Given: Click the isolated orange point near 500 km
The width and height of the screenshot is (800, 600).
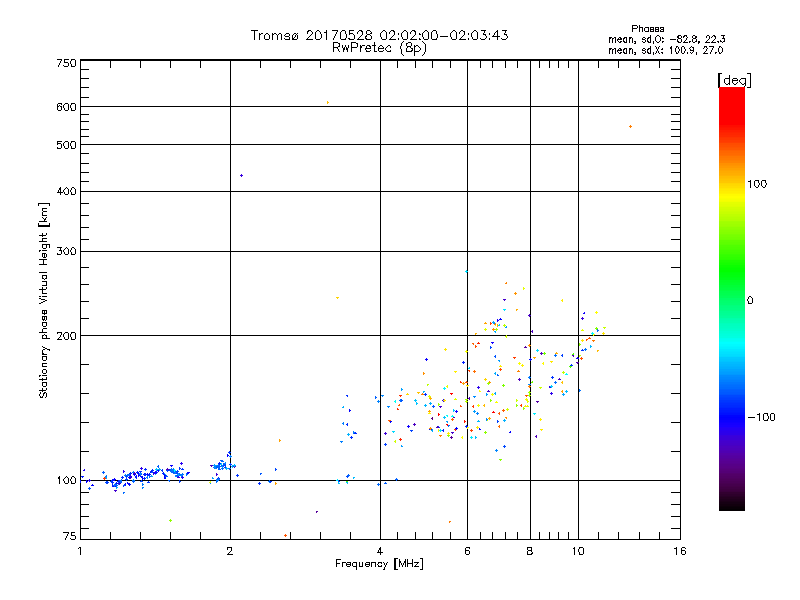Looking at the screenshot, I should pyautogui.click(x=631, y=127).
